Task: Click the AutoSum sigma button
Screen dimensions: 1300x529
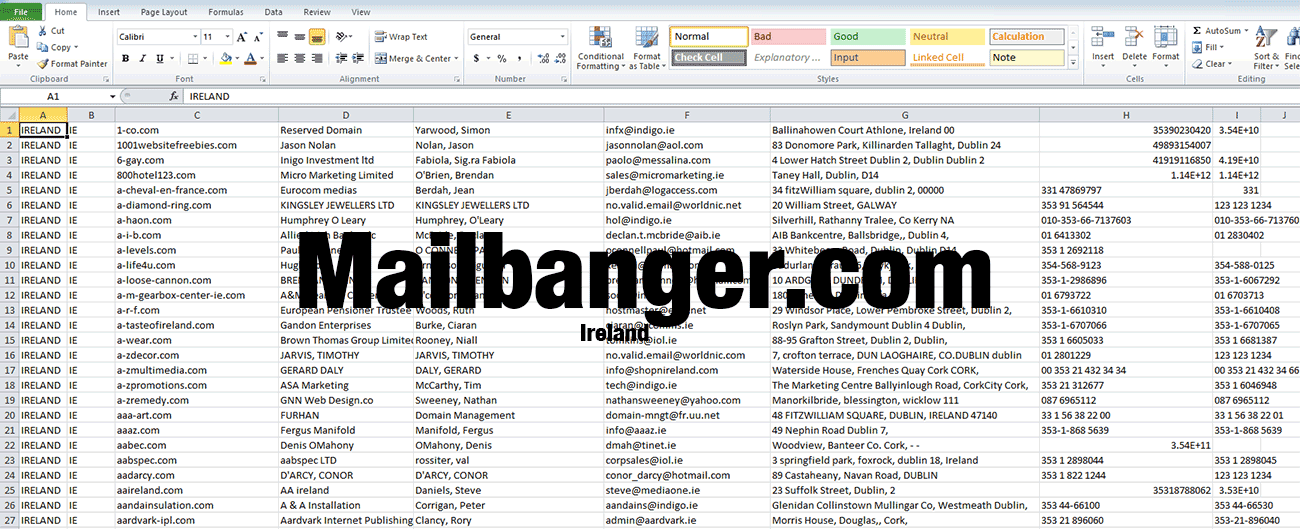Action: pyautogui.click(x=1197, y=31)
